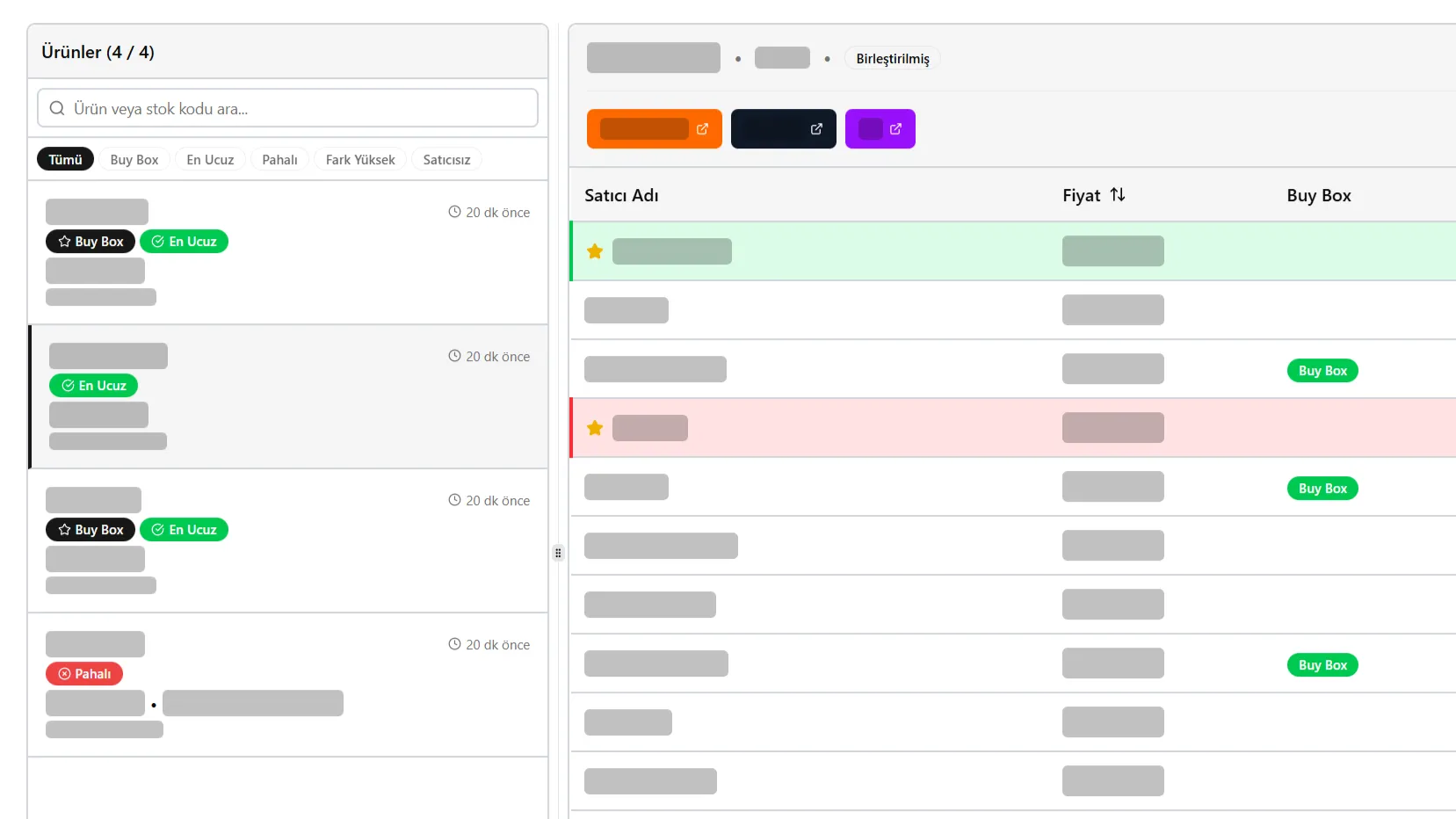The width and height of the screenshot is (1456, 819).
Task: Show Satıcısız products filter
Action: (x=446, y=159)
